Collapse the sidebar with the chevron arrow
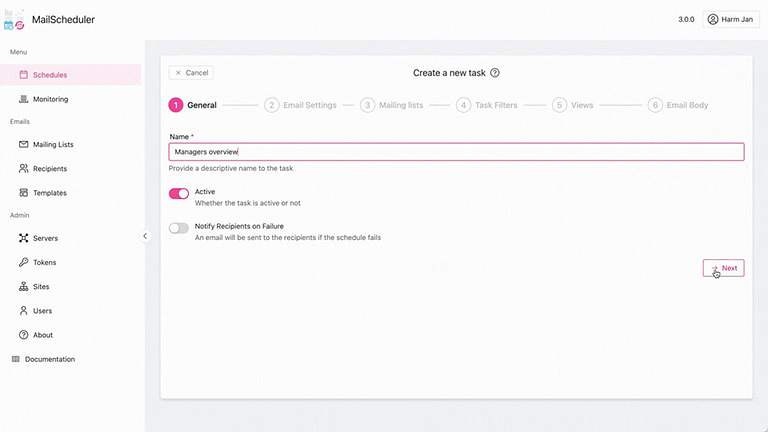 (145, 236)
